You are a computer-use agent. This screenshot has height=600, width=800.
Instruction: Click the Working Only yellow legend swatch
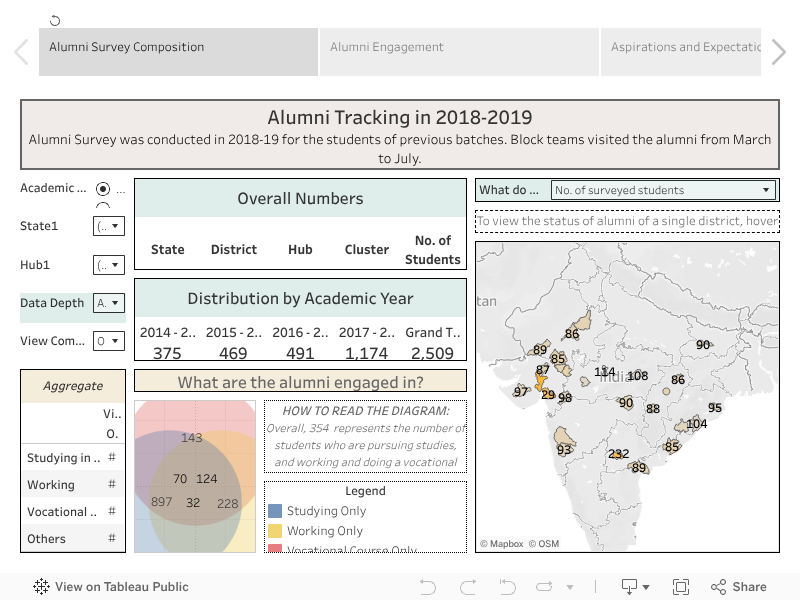point(275,531)
